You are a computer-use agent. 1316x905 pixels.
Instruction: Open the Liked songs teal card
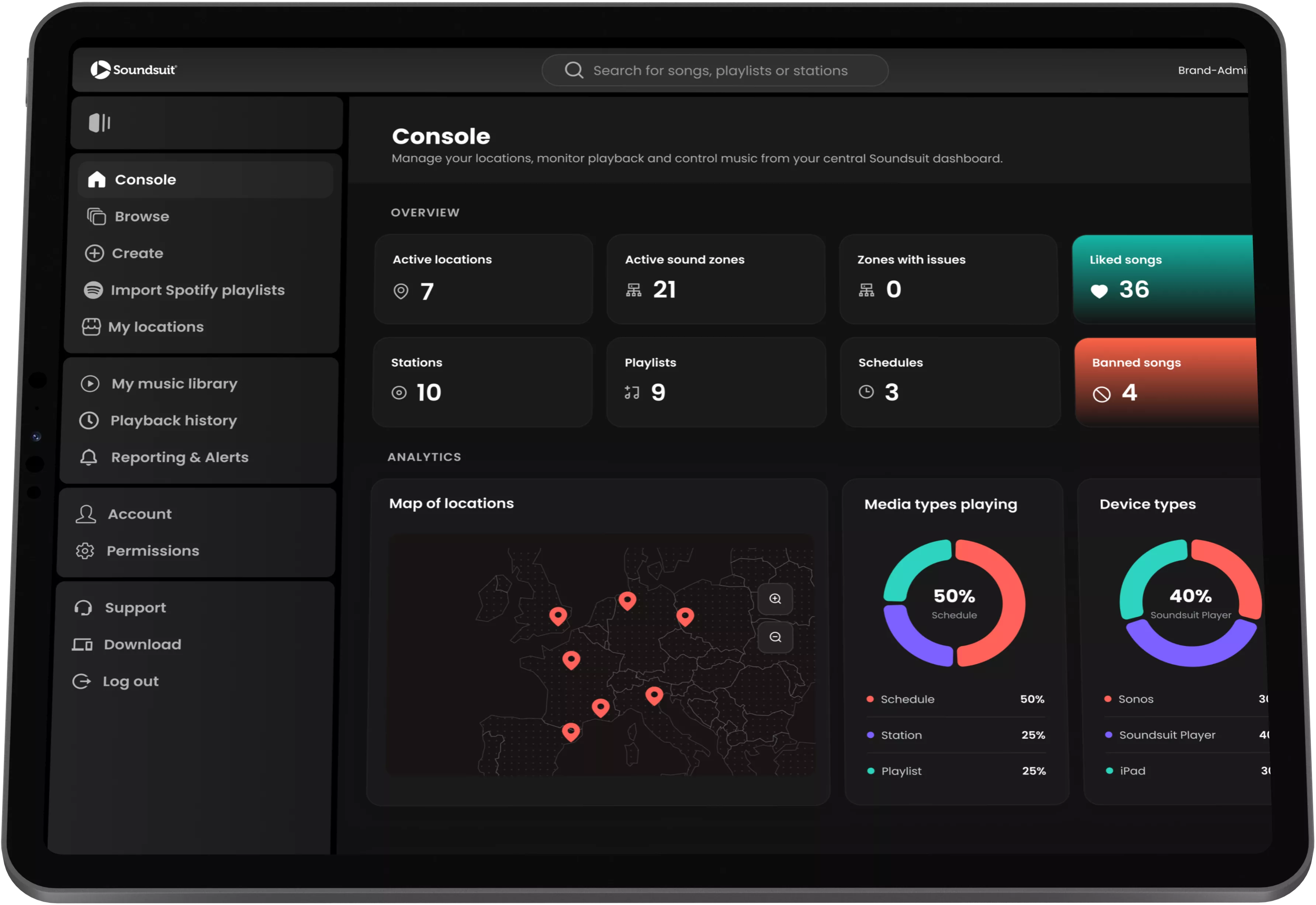1164,279
